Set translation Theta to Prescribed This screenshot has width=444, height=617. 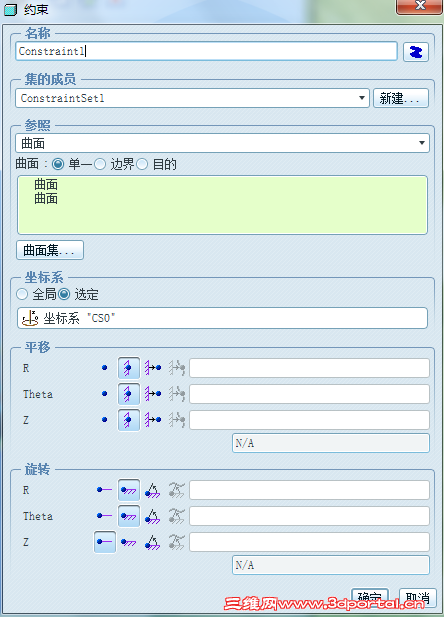click(x=153, y=394)
